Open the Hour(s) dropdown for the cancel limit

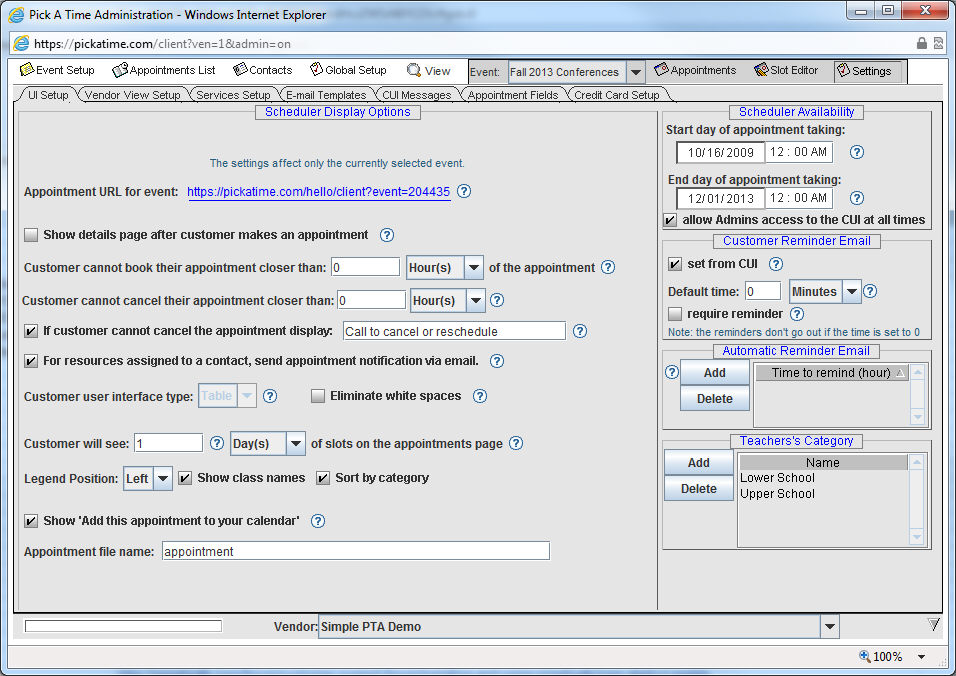click(x=476, y=300)
